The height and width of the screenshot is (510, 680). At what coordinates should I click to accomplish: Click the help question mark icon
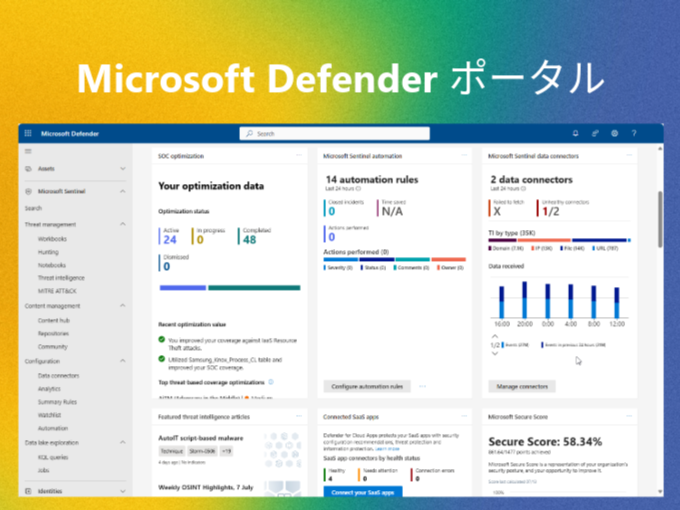(634, 134)
